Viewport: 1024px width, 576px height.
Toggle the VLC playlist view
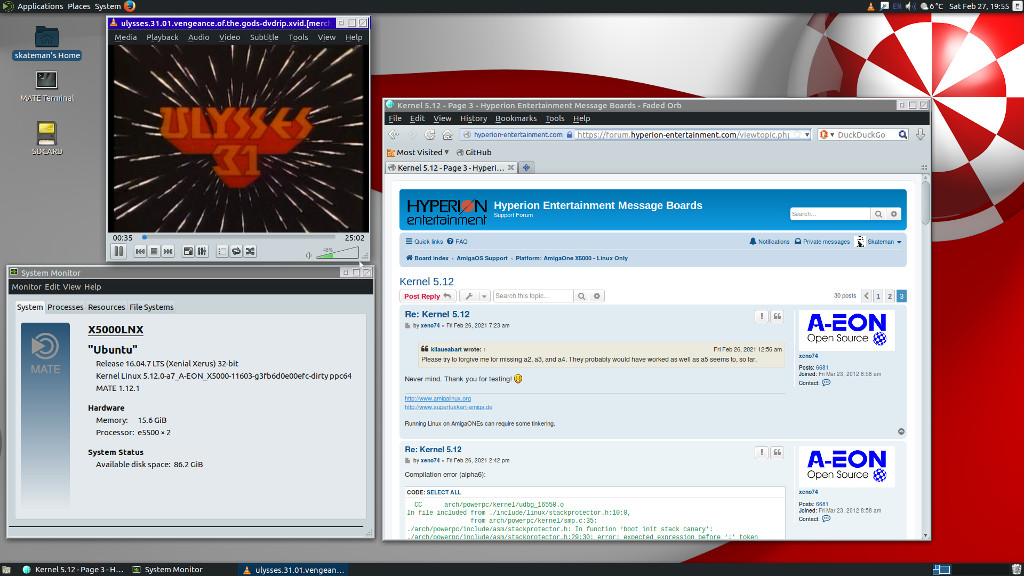tap(222, 251)
